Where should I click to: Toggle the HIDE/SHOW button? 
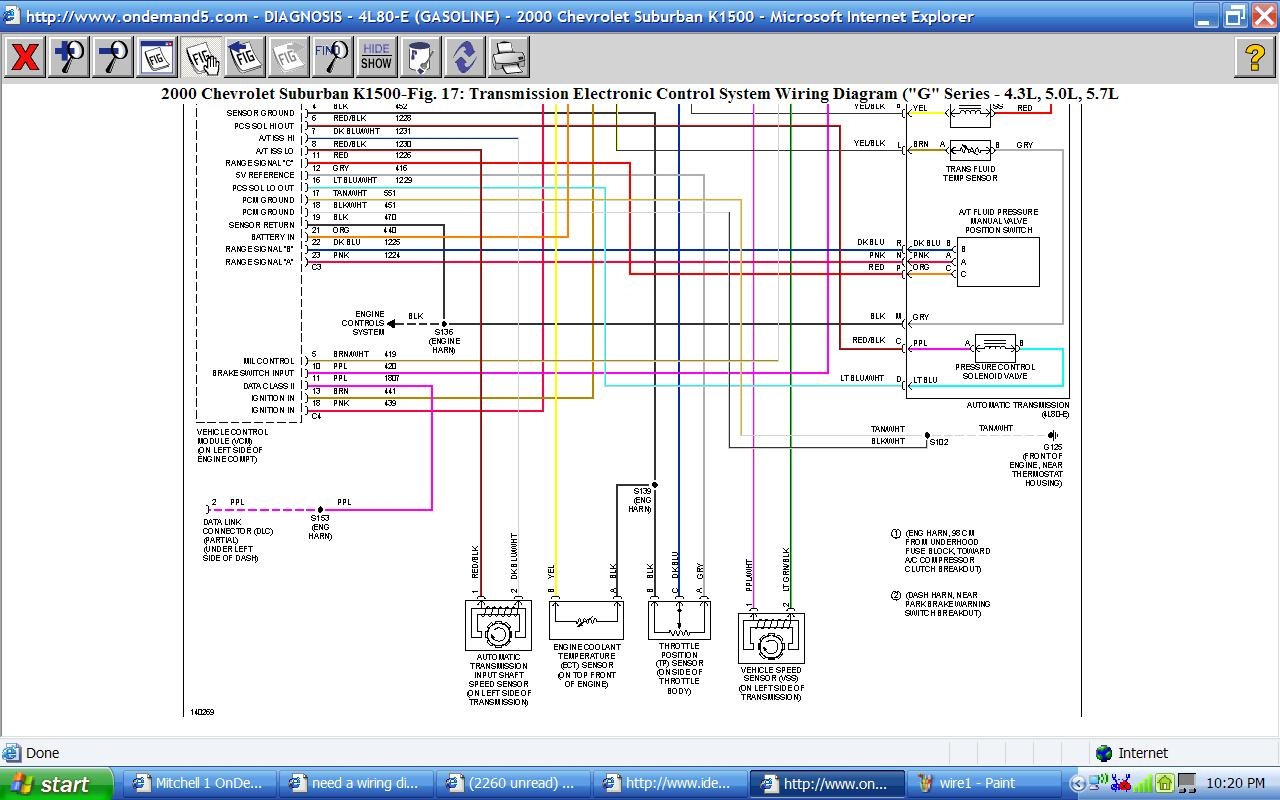376,57
